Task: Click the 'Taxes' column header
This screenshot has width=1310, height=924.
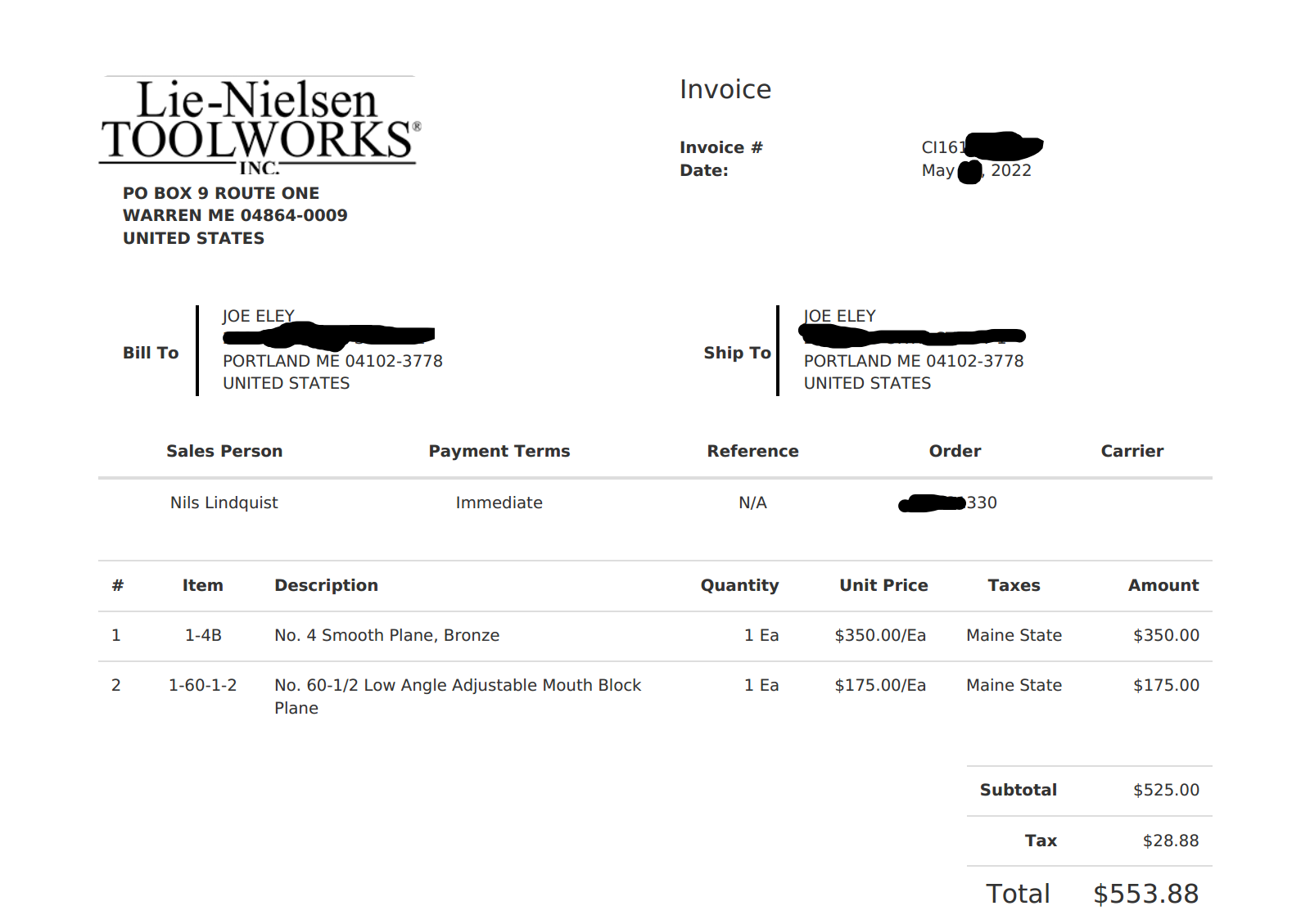Action: [1014, 585]
